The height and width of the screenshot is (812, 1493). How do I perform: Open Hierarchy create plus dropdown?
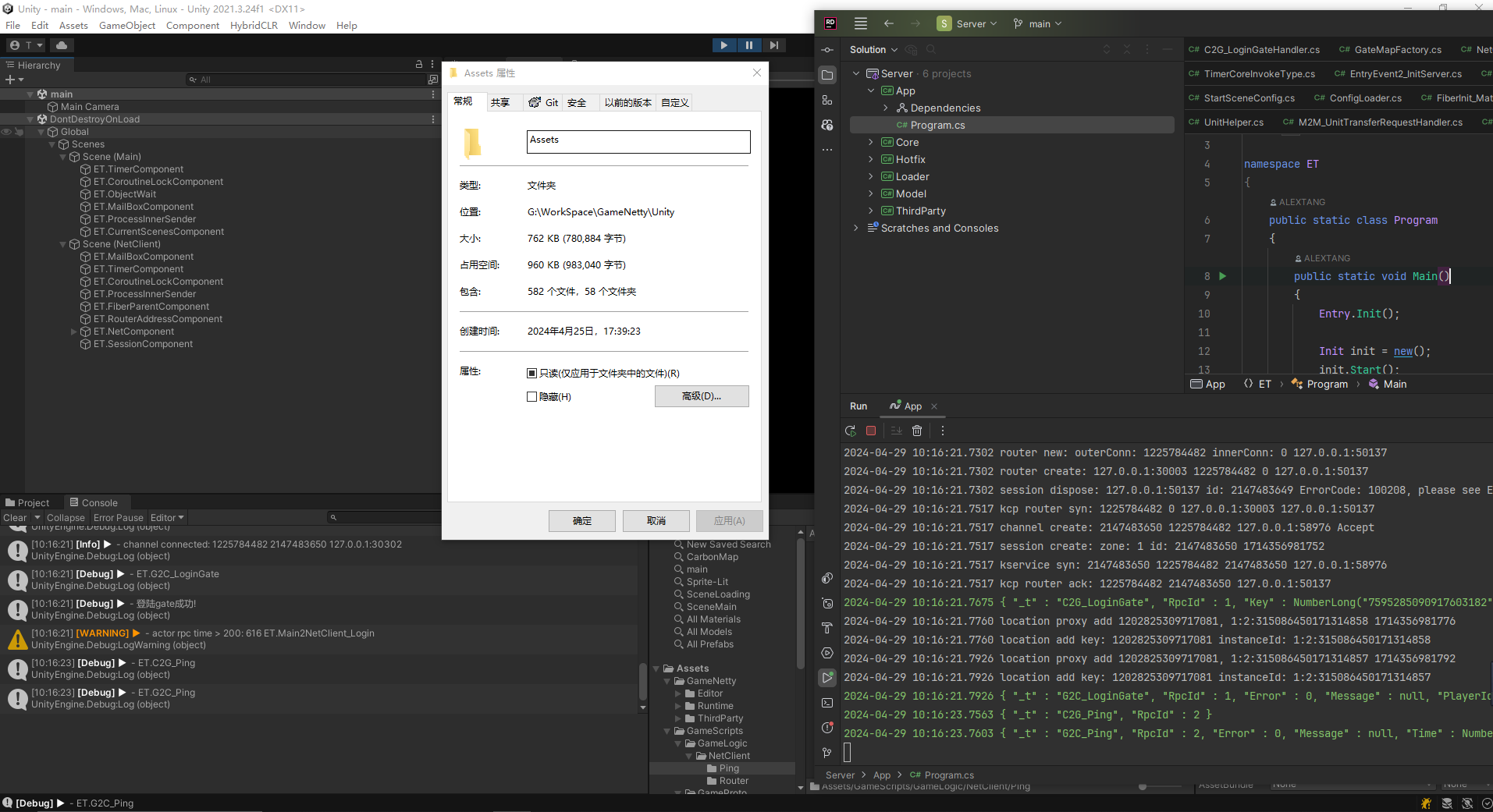pos(15,80)
